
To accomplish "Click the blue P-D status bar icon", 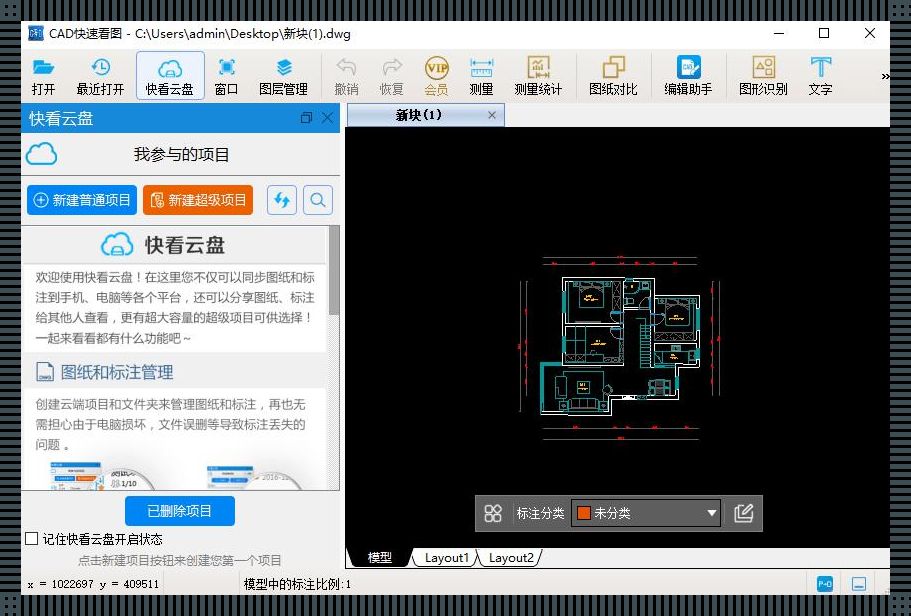I will point(825,584).
